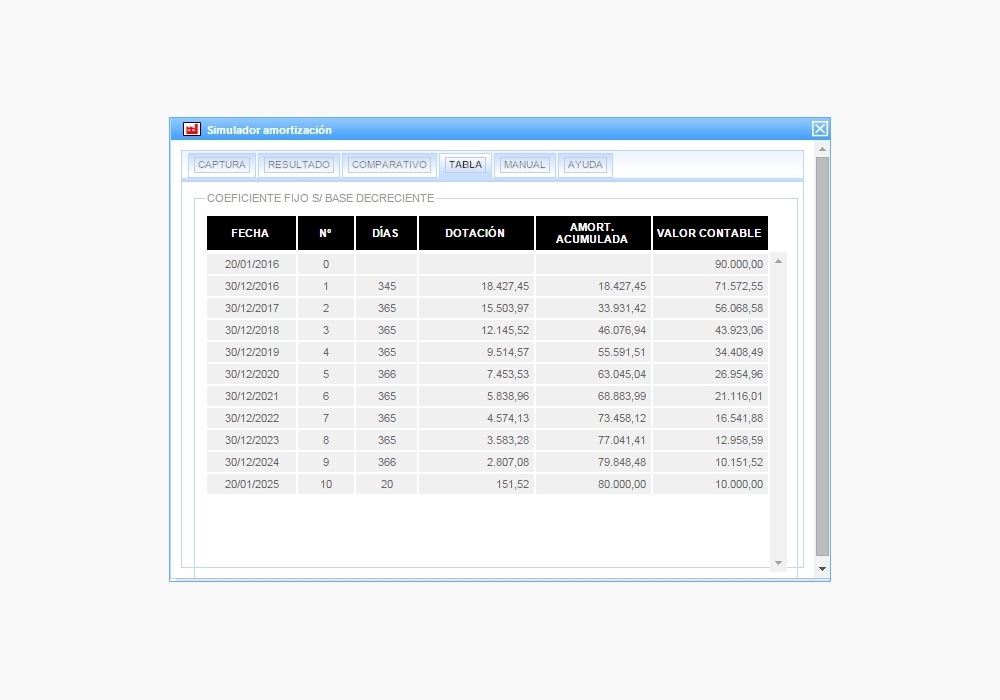Go to the COMPARATIVO tab
The height and width of the screenshot is (700, 1000).
[389, 165]
